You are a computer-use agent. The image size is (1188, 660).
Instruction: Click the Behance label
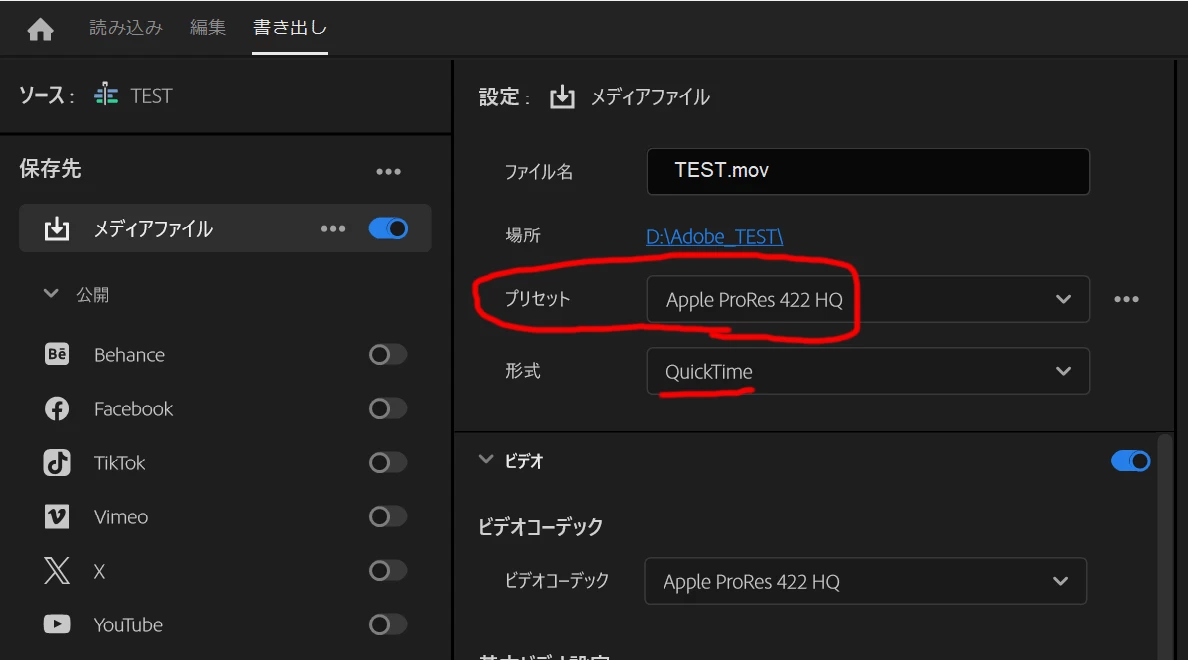(130, 355)
